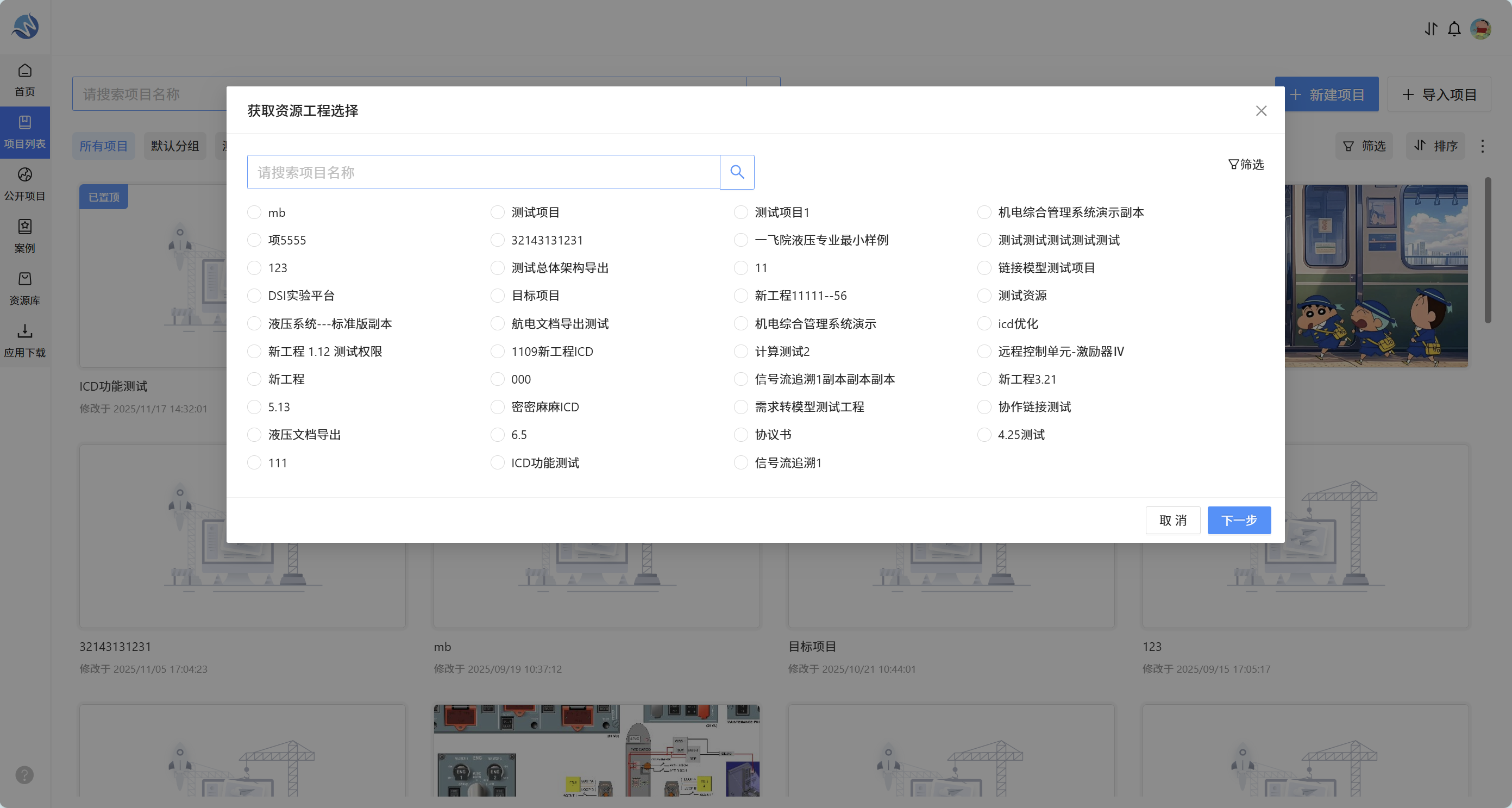Screen dimensions: 1512x808
Task: Select the mb radio option
Action: click(x=254, y=212)
